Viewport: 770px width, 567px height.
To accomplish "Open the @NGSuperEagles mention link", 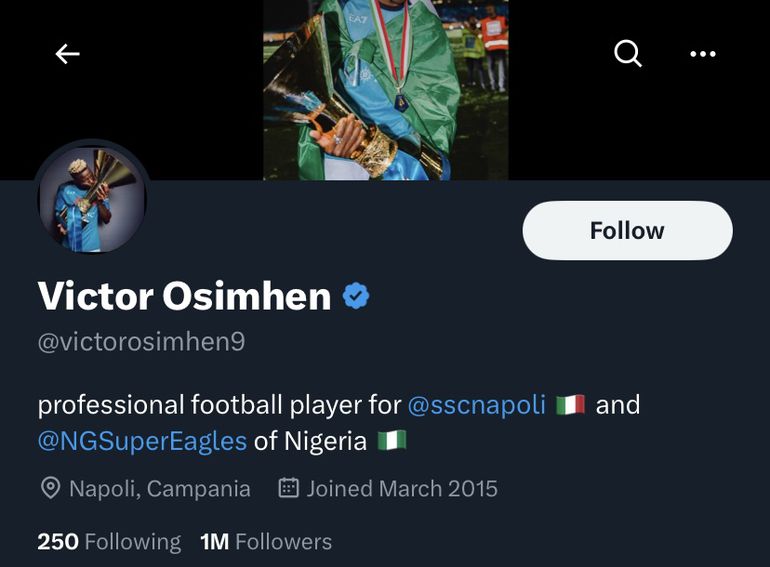I will [142, 440].
